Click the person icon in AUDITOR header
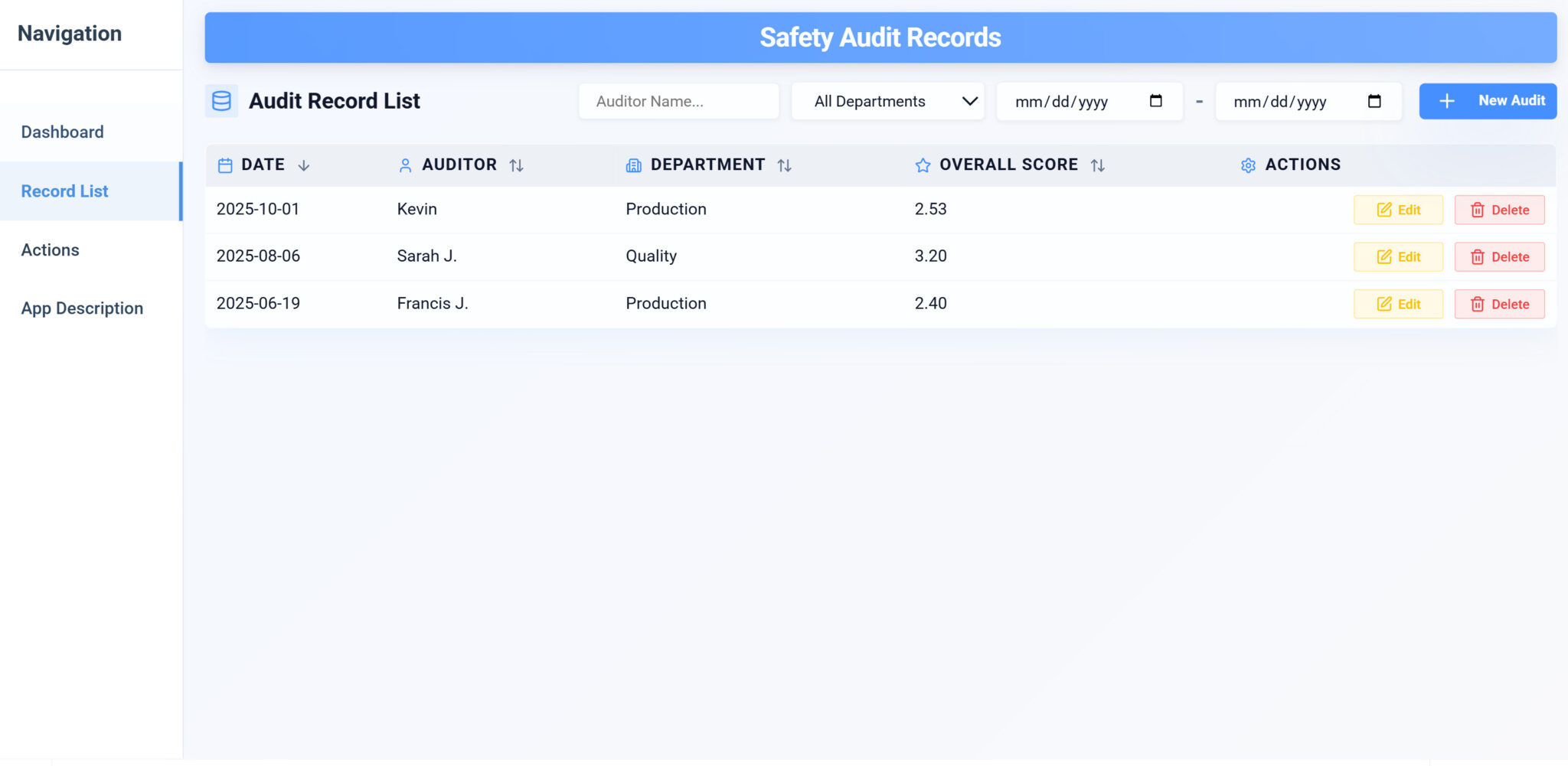The width and height of the screenshot is (1568, 766). (x=406, y=165)
